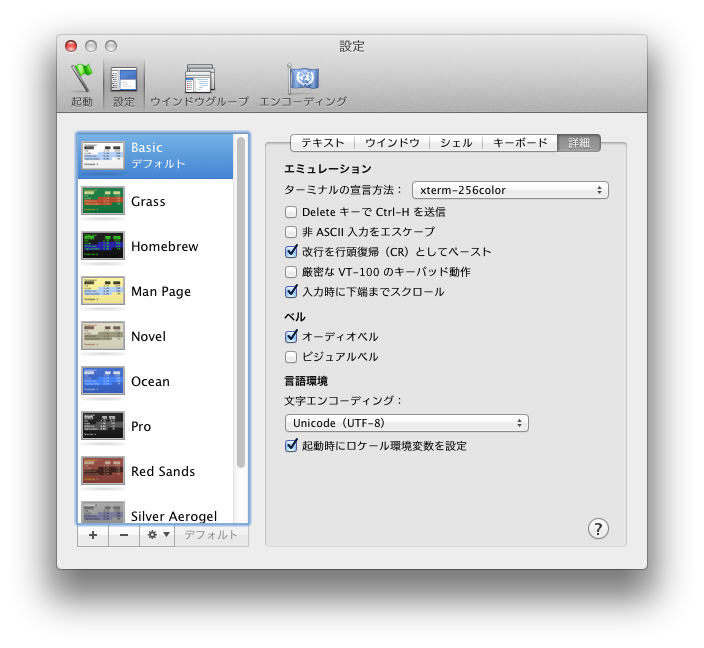Viewport: 704px width, 648px height.
Task: Select the Homebrew profile name
Action: (x=164, y=247)
